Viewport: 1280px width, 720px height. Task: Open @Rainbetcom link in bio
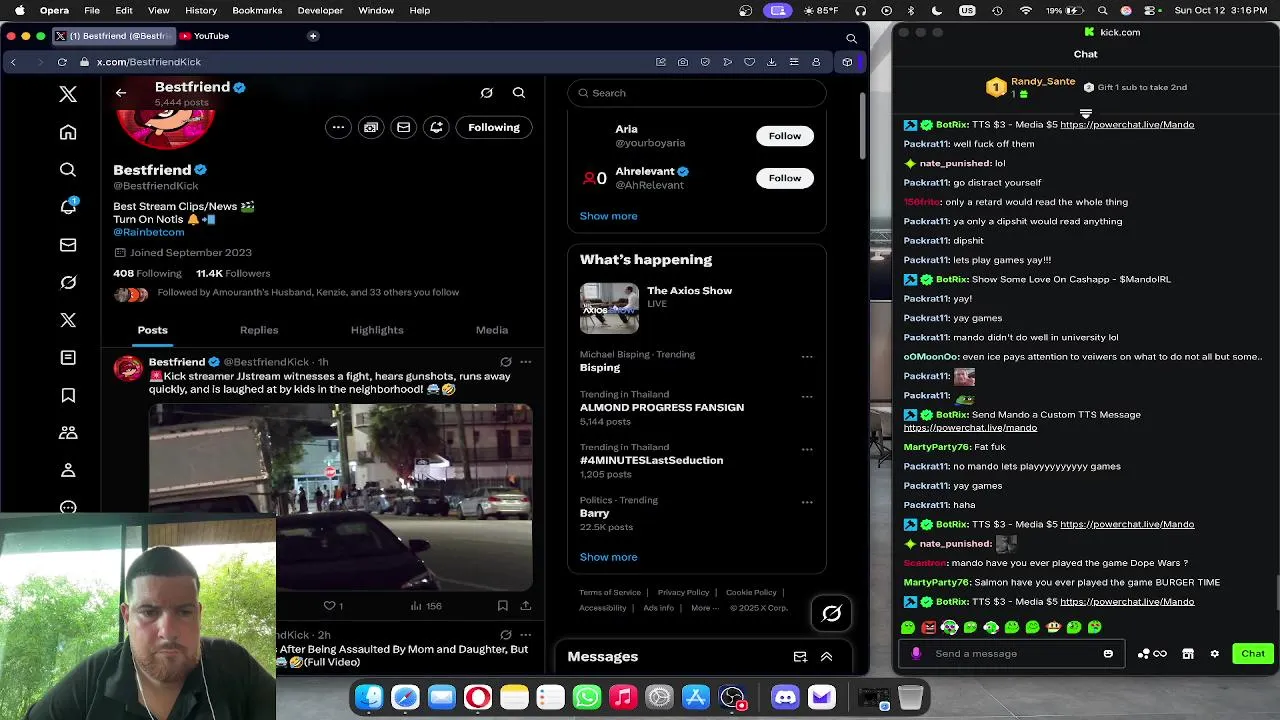pos(148,232)
